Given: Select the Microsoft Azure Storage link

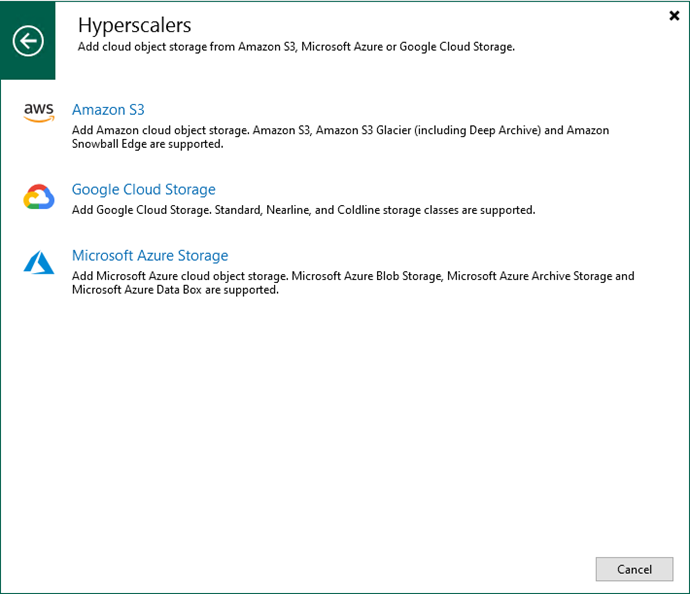Looking at the screenshot, I should tap(150, 255).
